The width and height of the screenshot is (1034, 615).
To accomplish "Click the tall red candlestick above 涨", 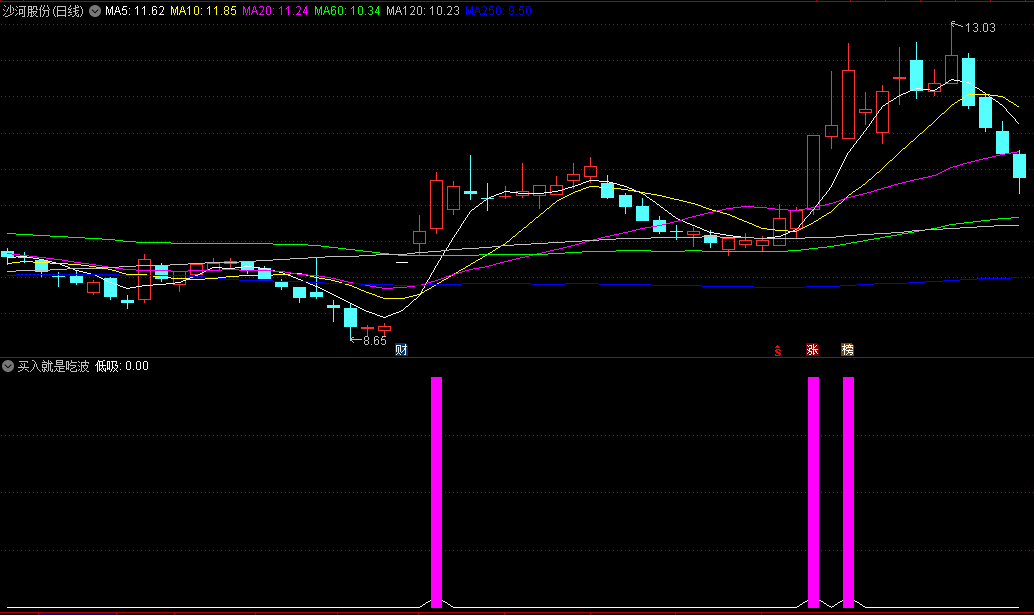I will (814, 173).
